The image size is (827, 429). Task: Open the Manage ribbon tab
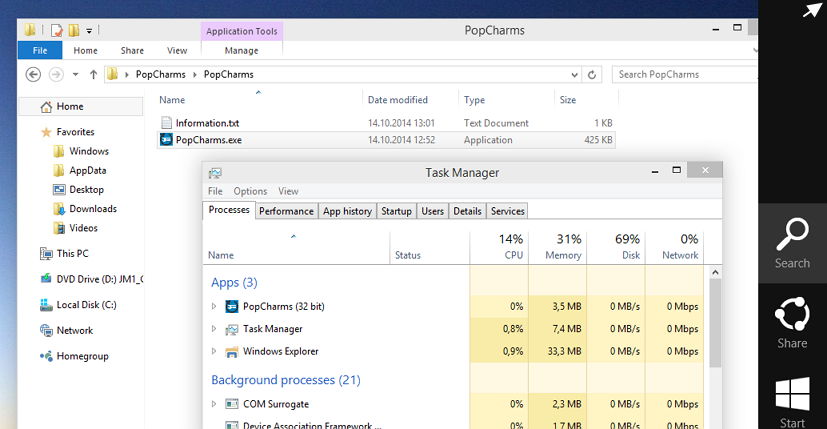coord(242,51)
